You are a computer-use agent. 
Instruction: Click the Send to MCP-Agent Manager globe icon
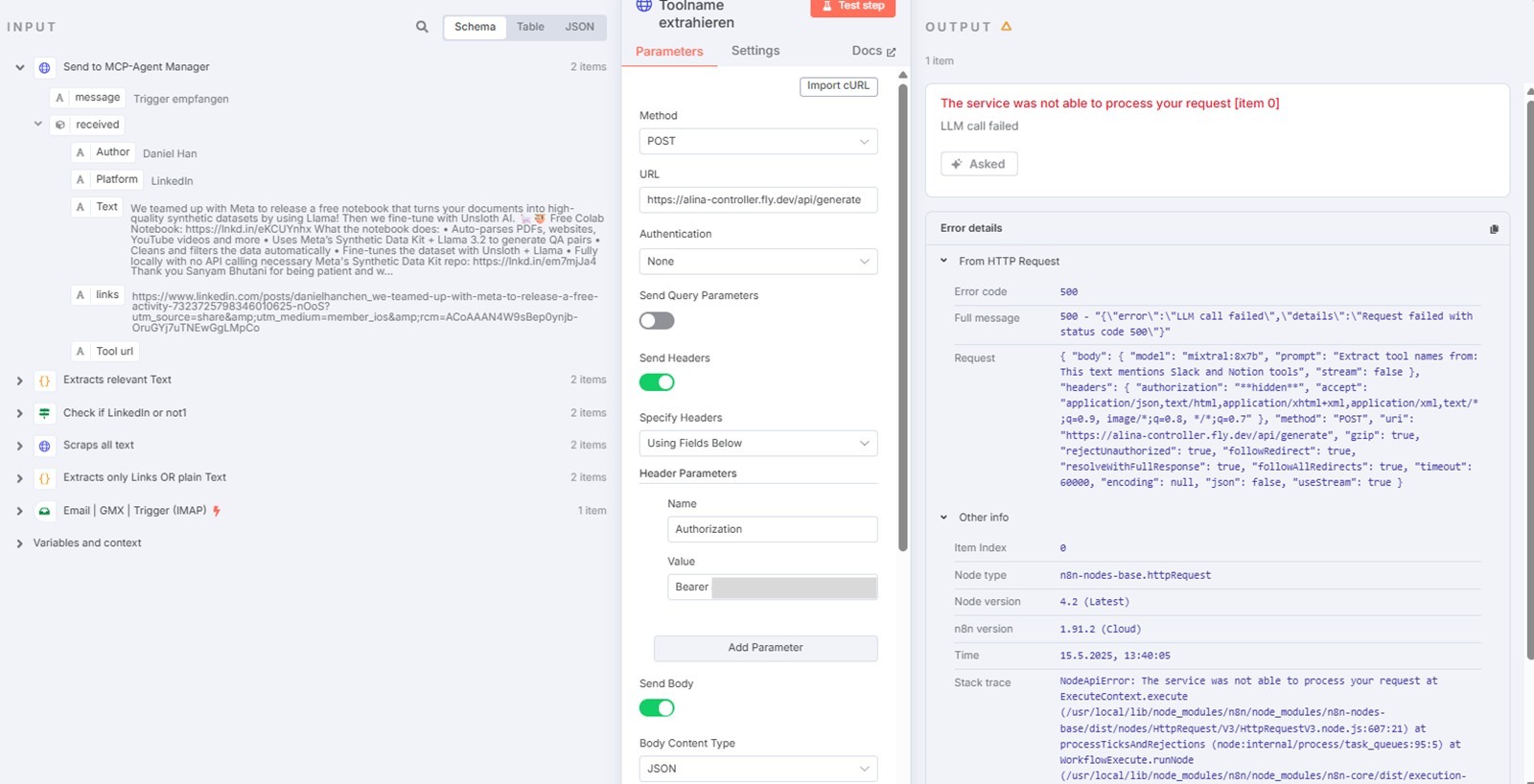pos(44,67)
